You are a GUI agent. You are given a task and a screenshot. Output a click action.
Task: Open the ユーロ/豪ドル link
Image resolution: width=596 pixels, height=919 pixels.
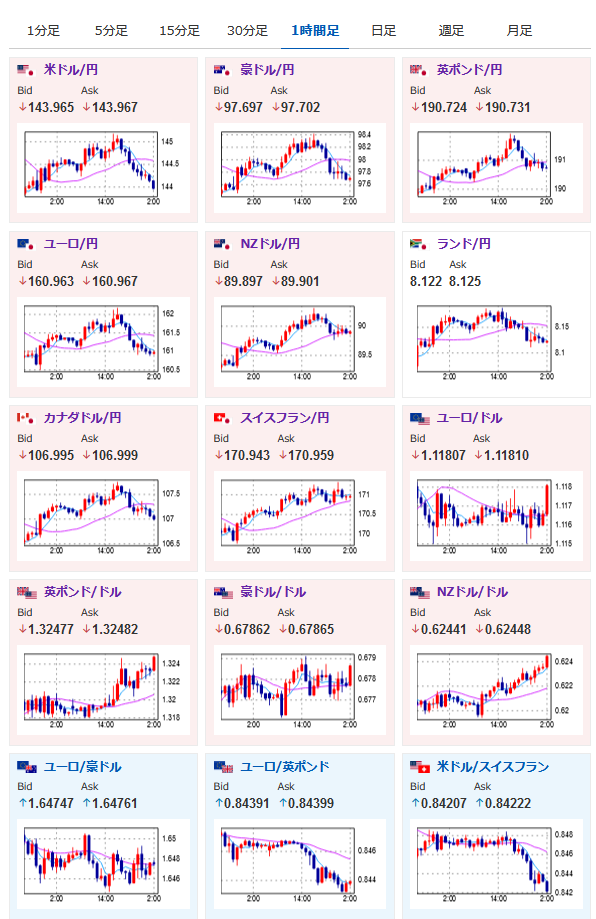tap(83, 767)
